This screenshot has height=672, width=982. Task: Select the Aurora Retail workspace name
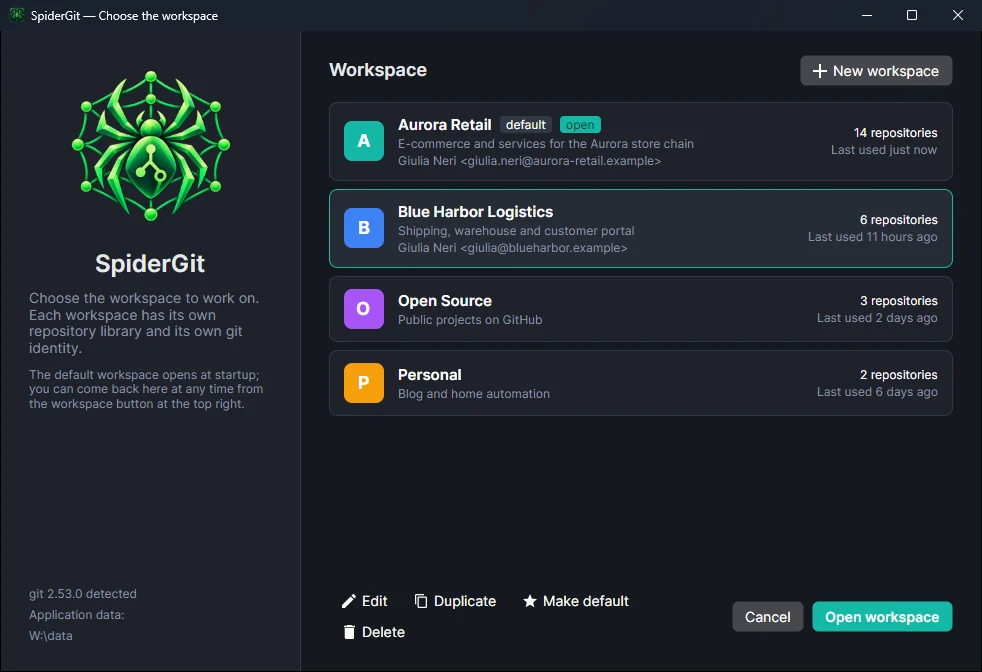pyautogui.click(x=445, y=125)
